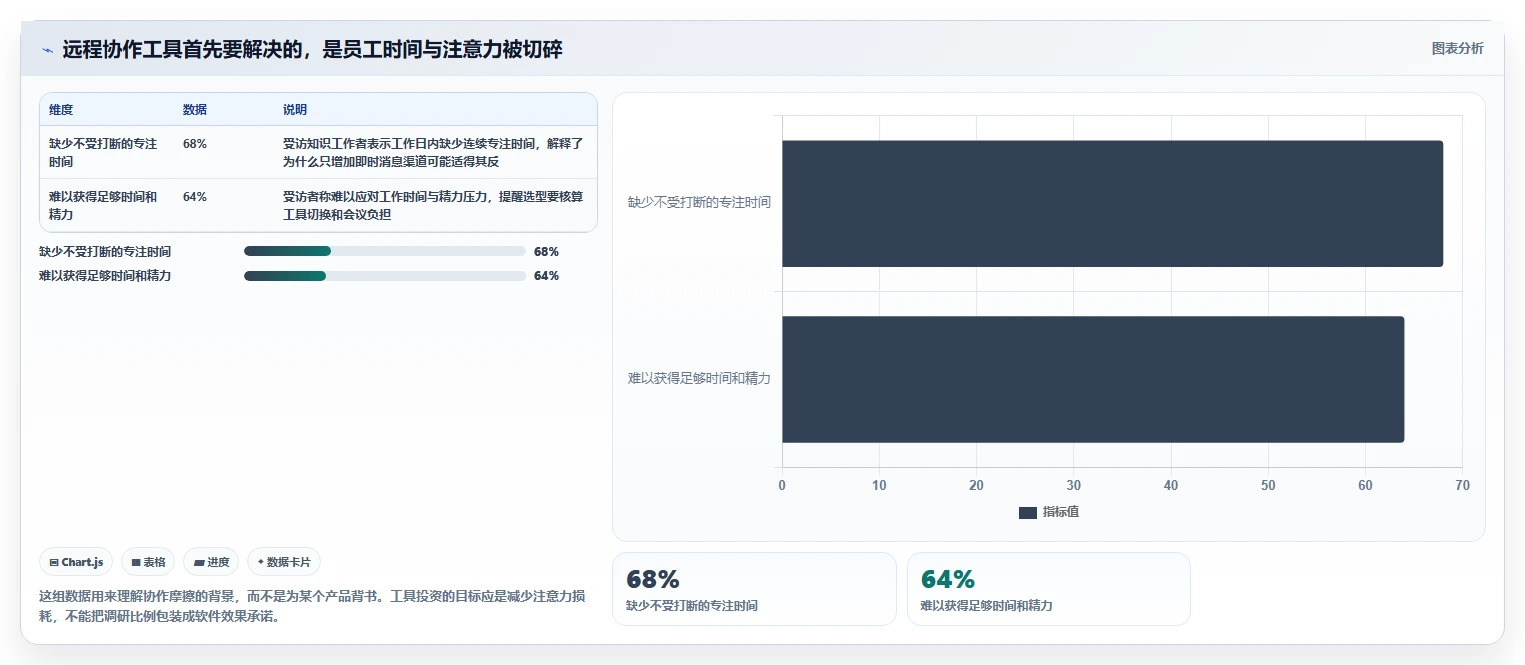Click the x-axis tick label 20

click(976, 485)
